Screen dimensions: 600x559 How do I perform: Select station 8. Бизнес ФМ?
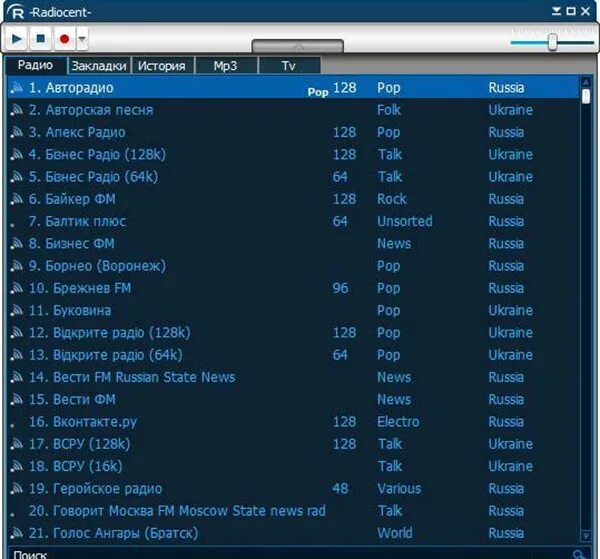(x=293, y=243)
